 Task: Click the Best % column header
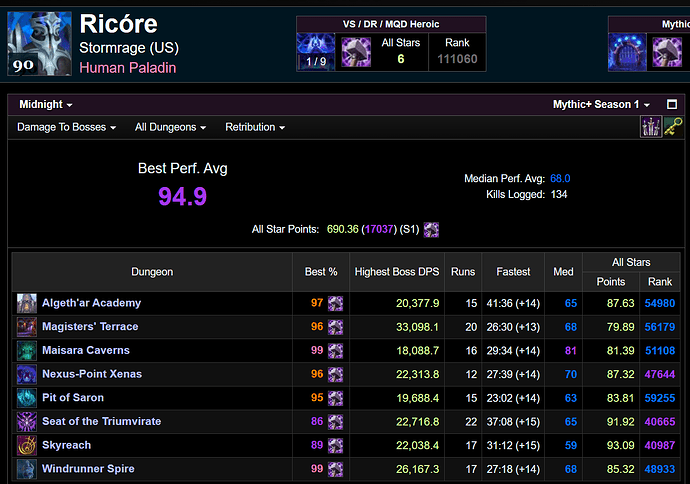tap(321, 272)
